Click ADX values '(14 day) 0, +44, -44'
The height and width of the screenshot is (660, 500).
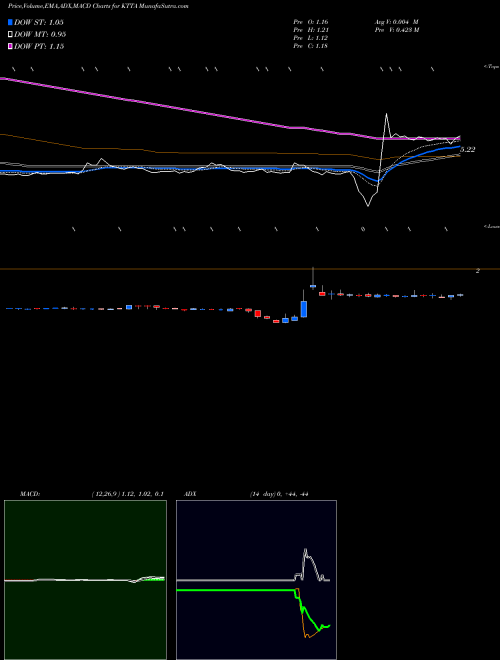coord(279,494)
